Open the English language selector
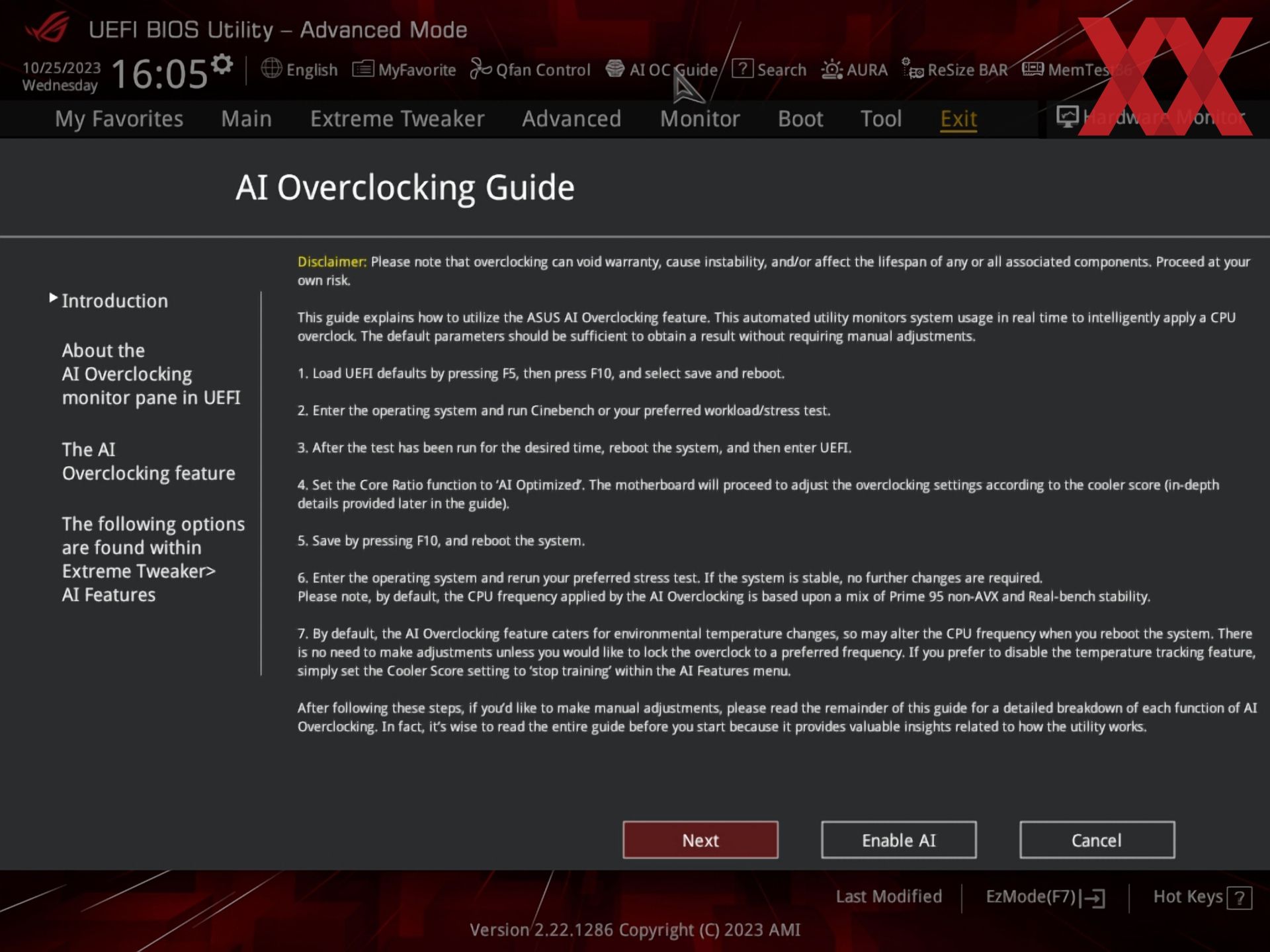 coord(299,69)
